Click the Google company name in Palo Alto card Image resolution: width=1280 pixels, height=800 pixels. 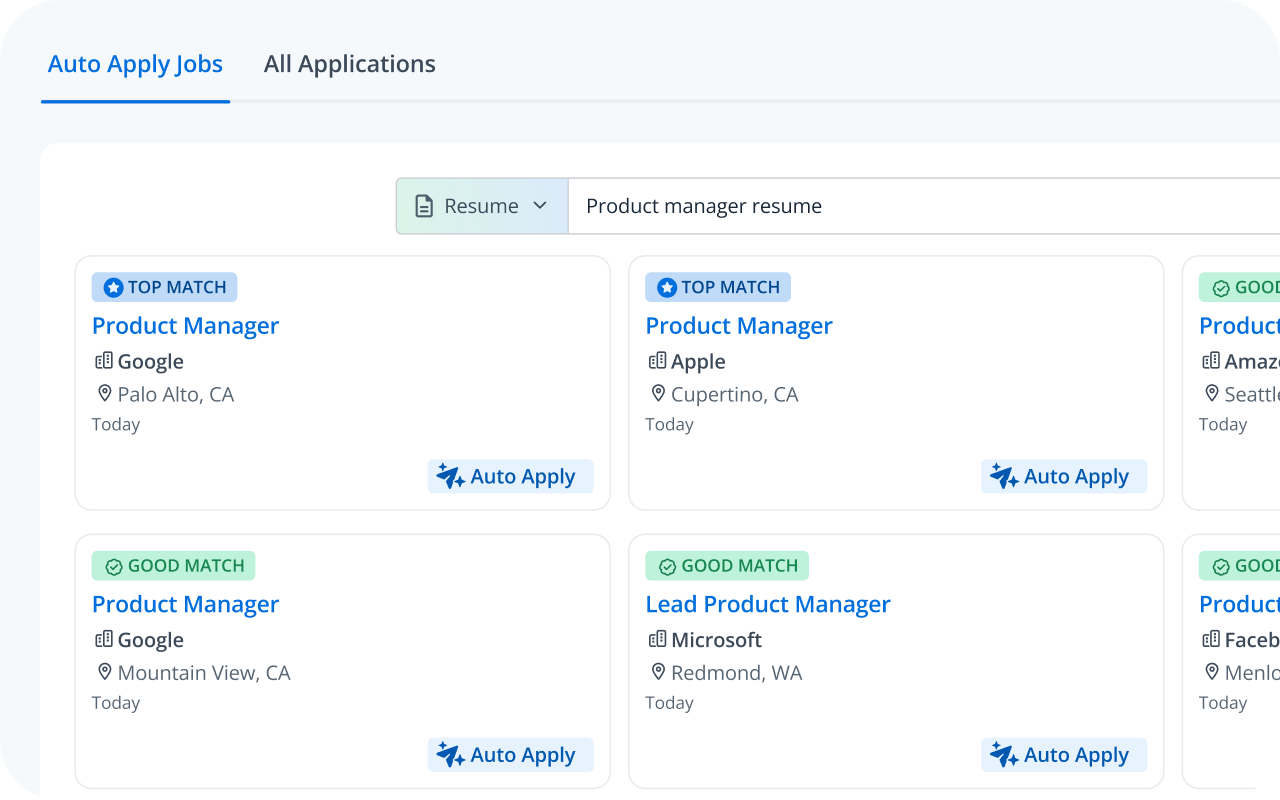pyautogui.click(x=151, y=362)
